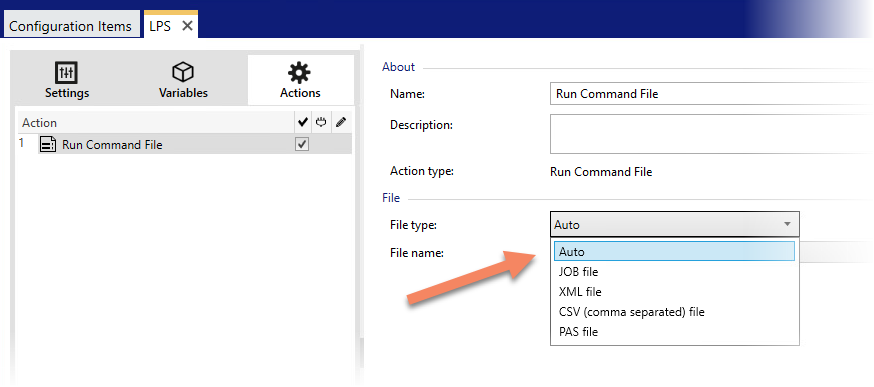Focus the Description text box
The width and height of the screenshot is (874, 387).
[x=711, y=134]
